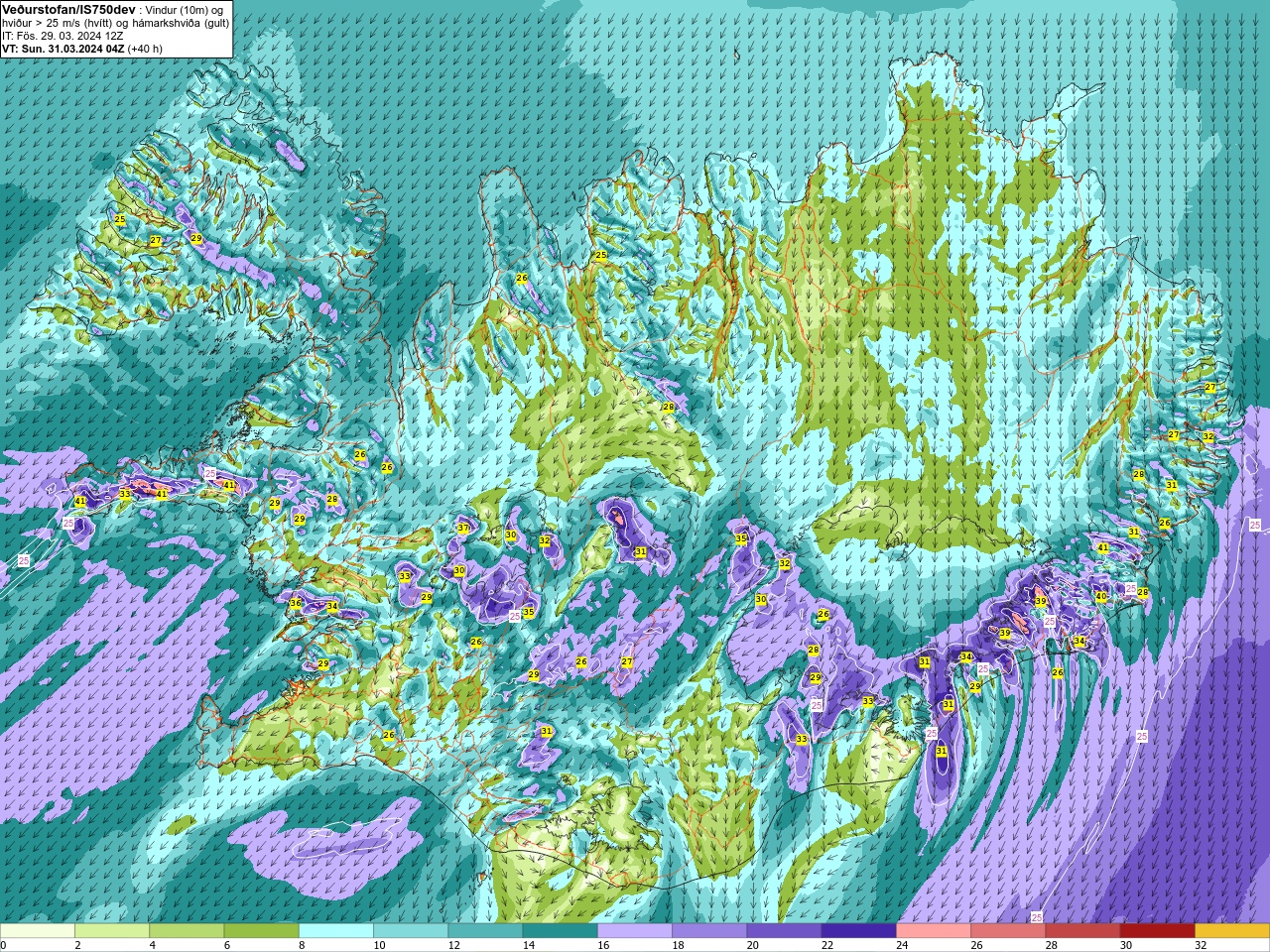This screenshot has width=1270, height=952.
Task: Click the legend scale number '16'
Action: click(x=603, y=945)
